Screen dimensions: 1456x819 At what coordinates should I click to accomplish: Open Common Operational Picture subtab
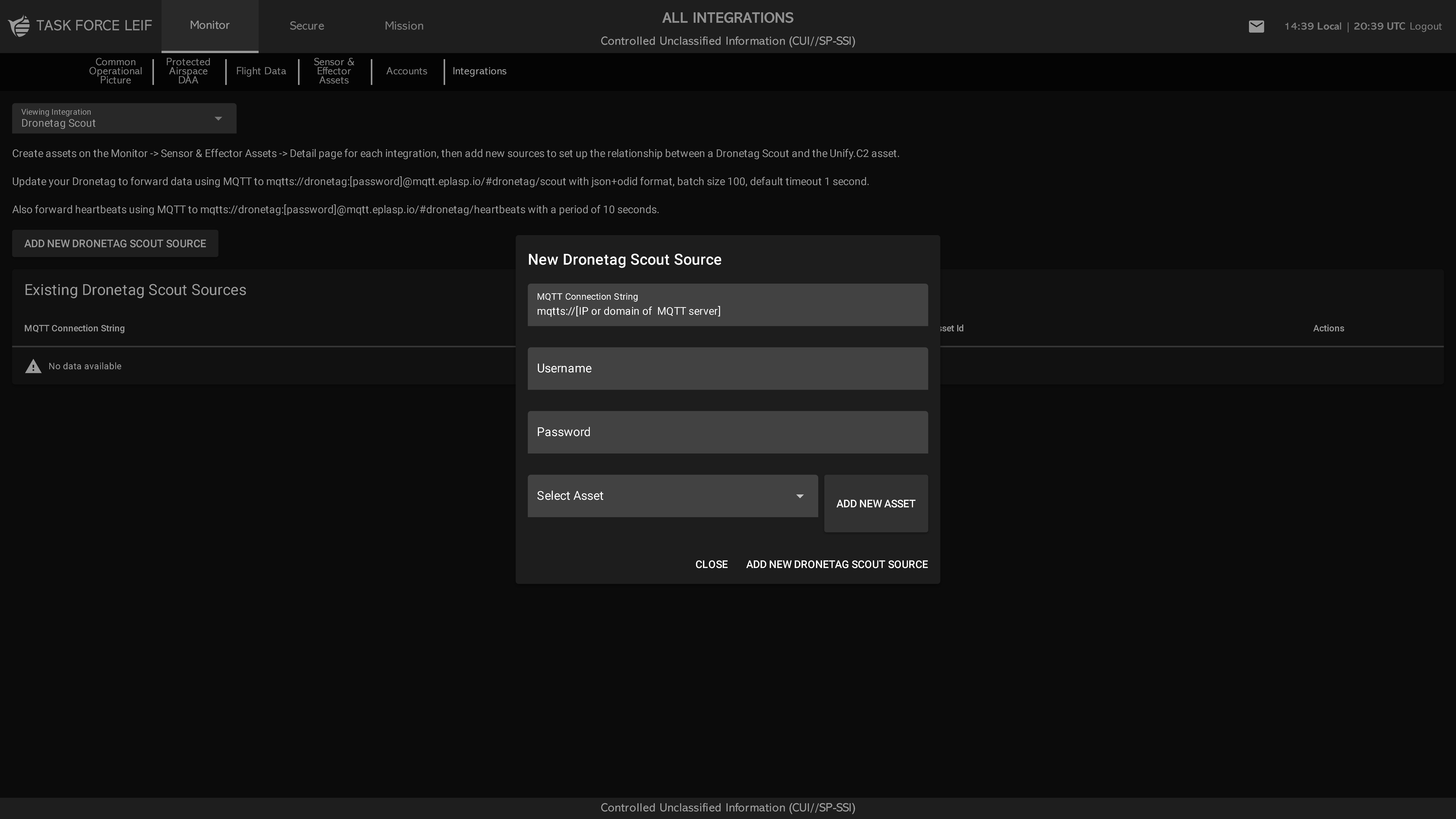(x=115, y=71)
